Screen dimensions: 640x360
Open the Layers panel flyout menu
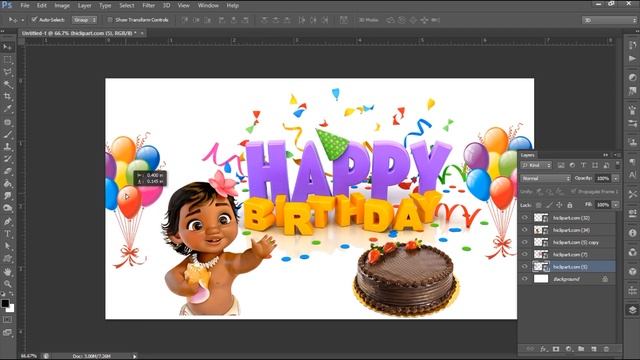(x=617, y=155)
